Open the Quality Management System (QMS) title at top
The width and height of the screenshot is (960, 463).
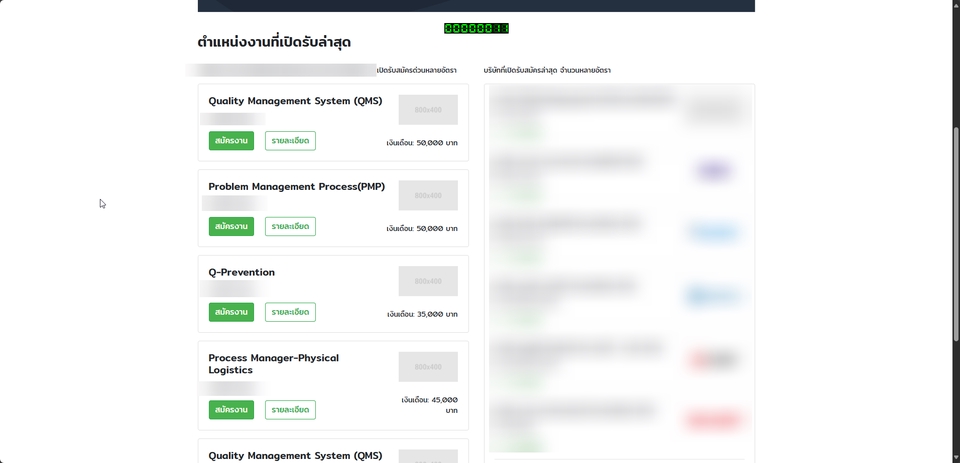pyautogui.click(x=295, y=101)
